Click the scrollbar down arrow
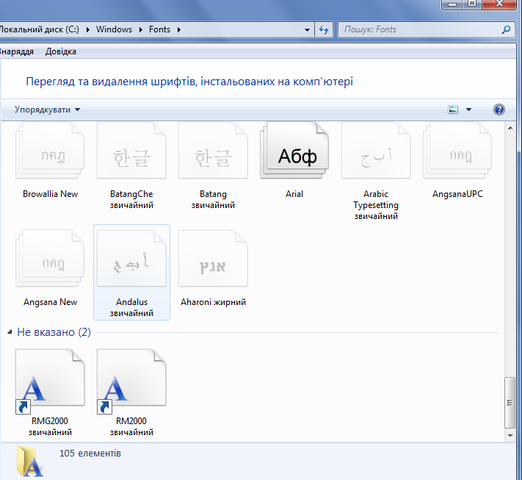522x480 pixels. pos(510,435)
